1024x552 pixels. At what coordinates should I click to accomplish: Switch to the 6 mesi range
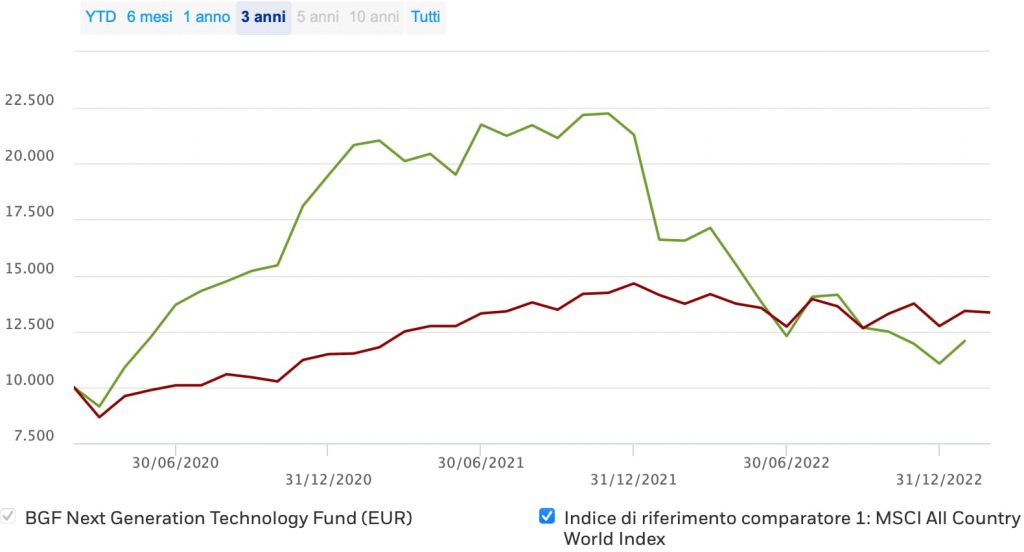point(150,17)
